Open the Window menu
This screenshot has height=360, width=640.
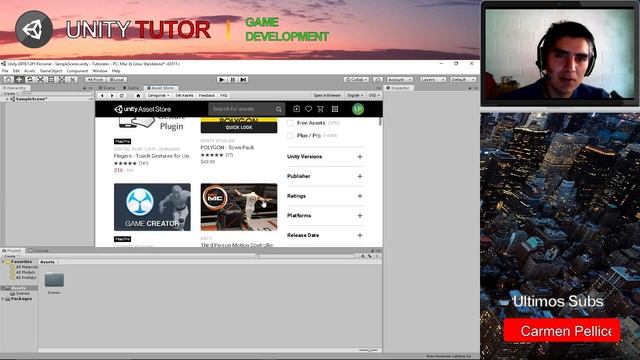tap(100, 71)
